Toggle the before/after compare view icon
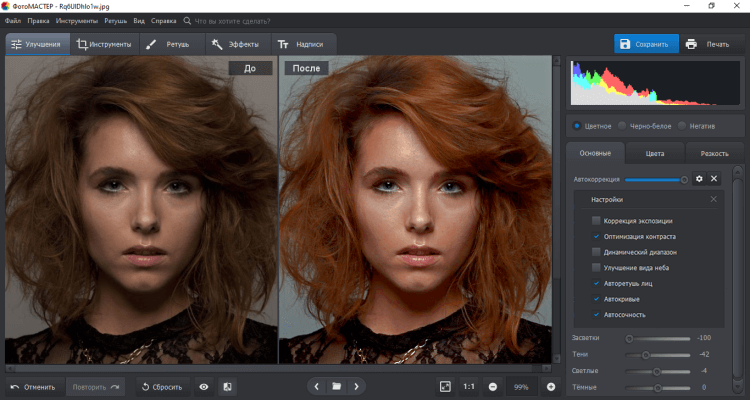This screenshot has height=400, width=750. 227,386
